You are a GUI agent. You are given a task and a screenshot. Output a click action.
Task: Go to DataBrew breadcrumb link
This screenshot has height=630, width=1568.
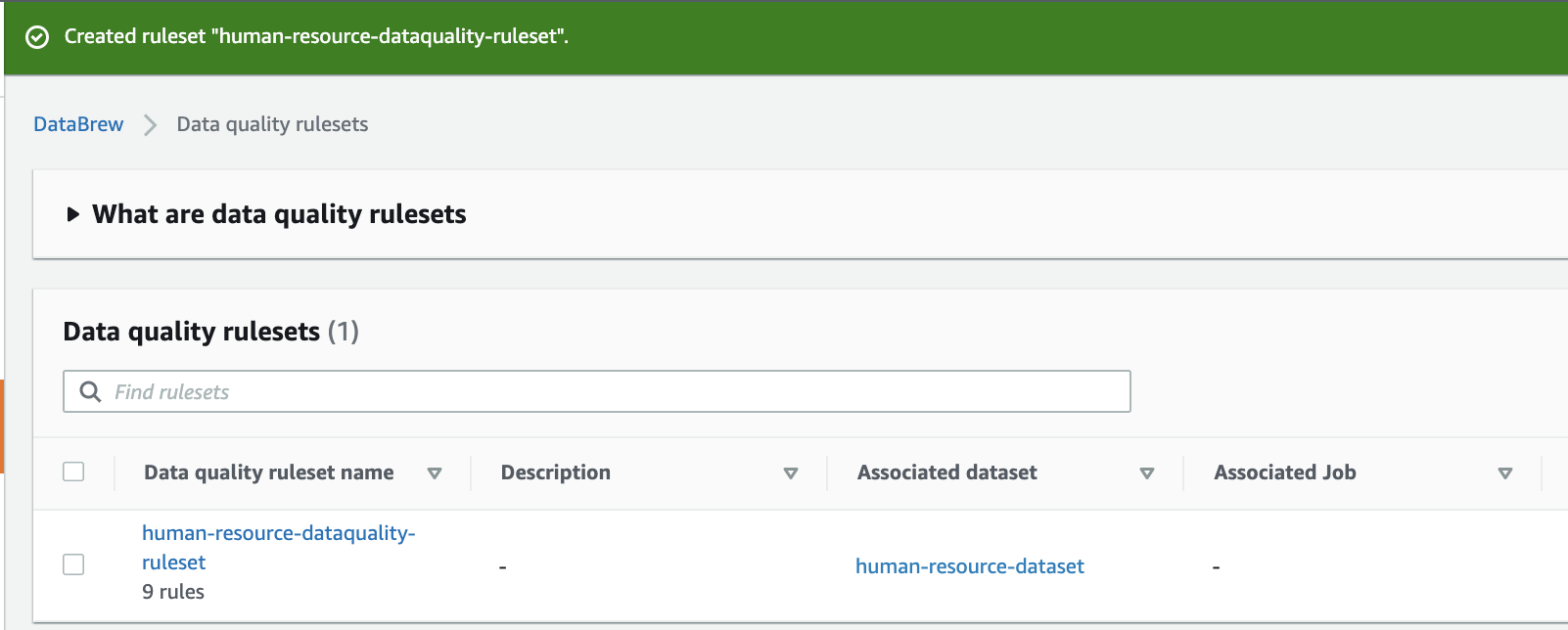[78, 124]
